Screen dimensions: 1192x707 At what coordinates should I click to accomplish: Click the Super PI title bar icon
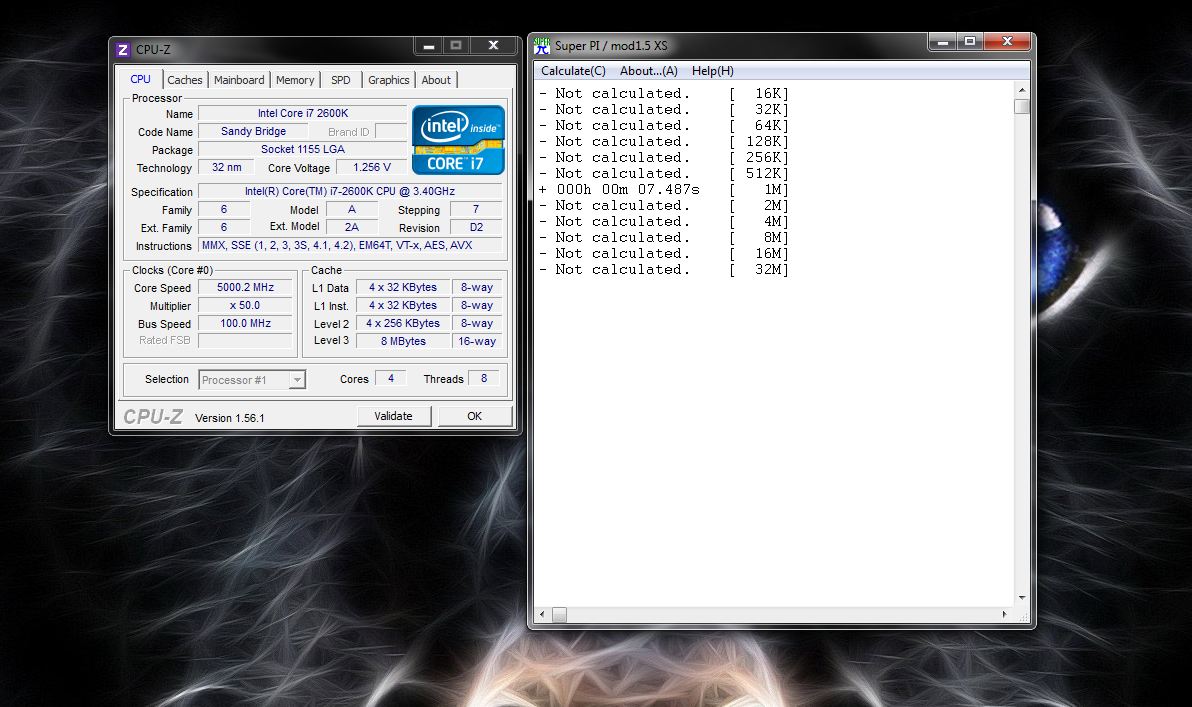point(541,46)
